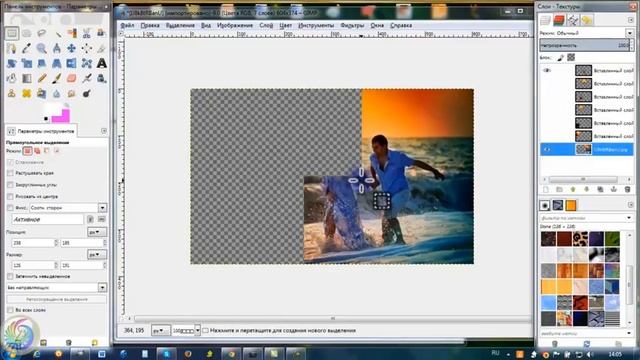640x360 pixels.
Task: Select the Rotate tool
Action: [x=12, y=63]
